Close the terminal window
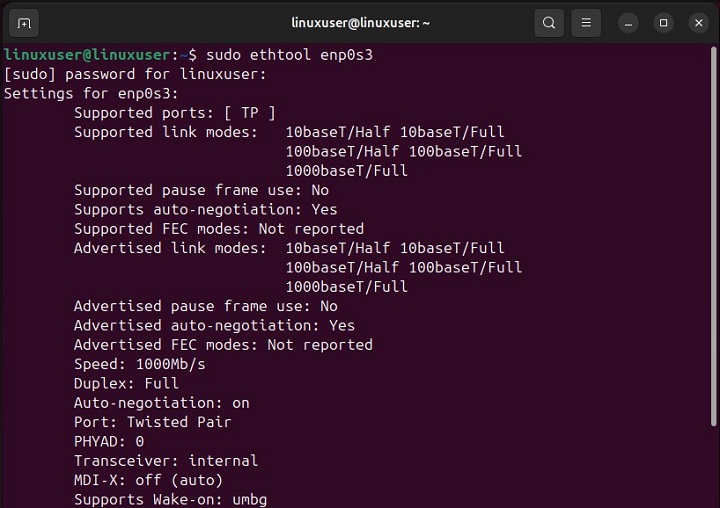Screen dimensions: 720x508 click(697, 22)
